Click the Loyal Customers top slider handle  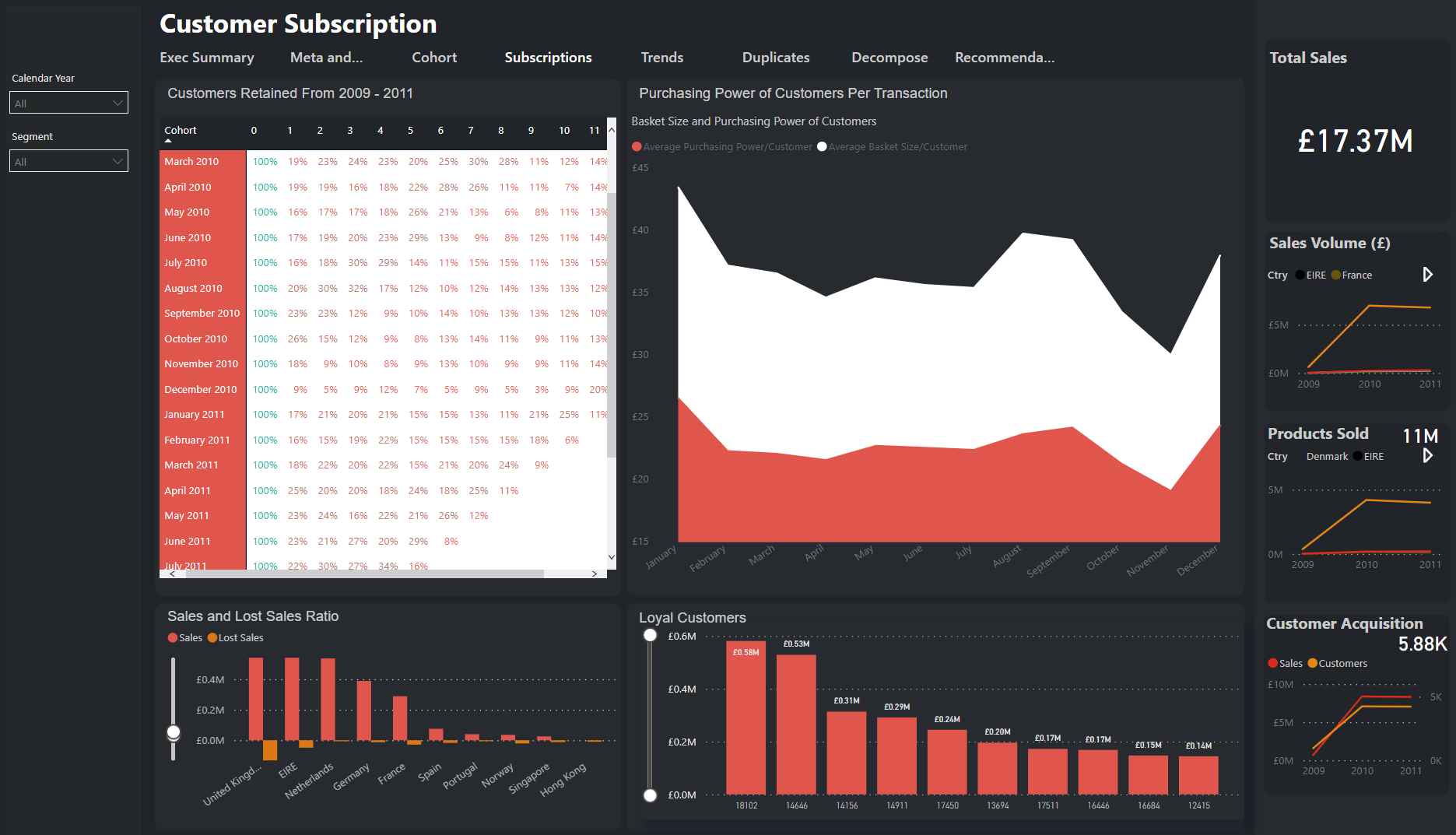(x=650, y=636)
